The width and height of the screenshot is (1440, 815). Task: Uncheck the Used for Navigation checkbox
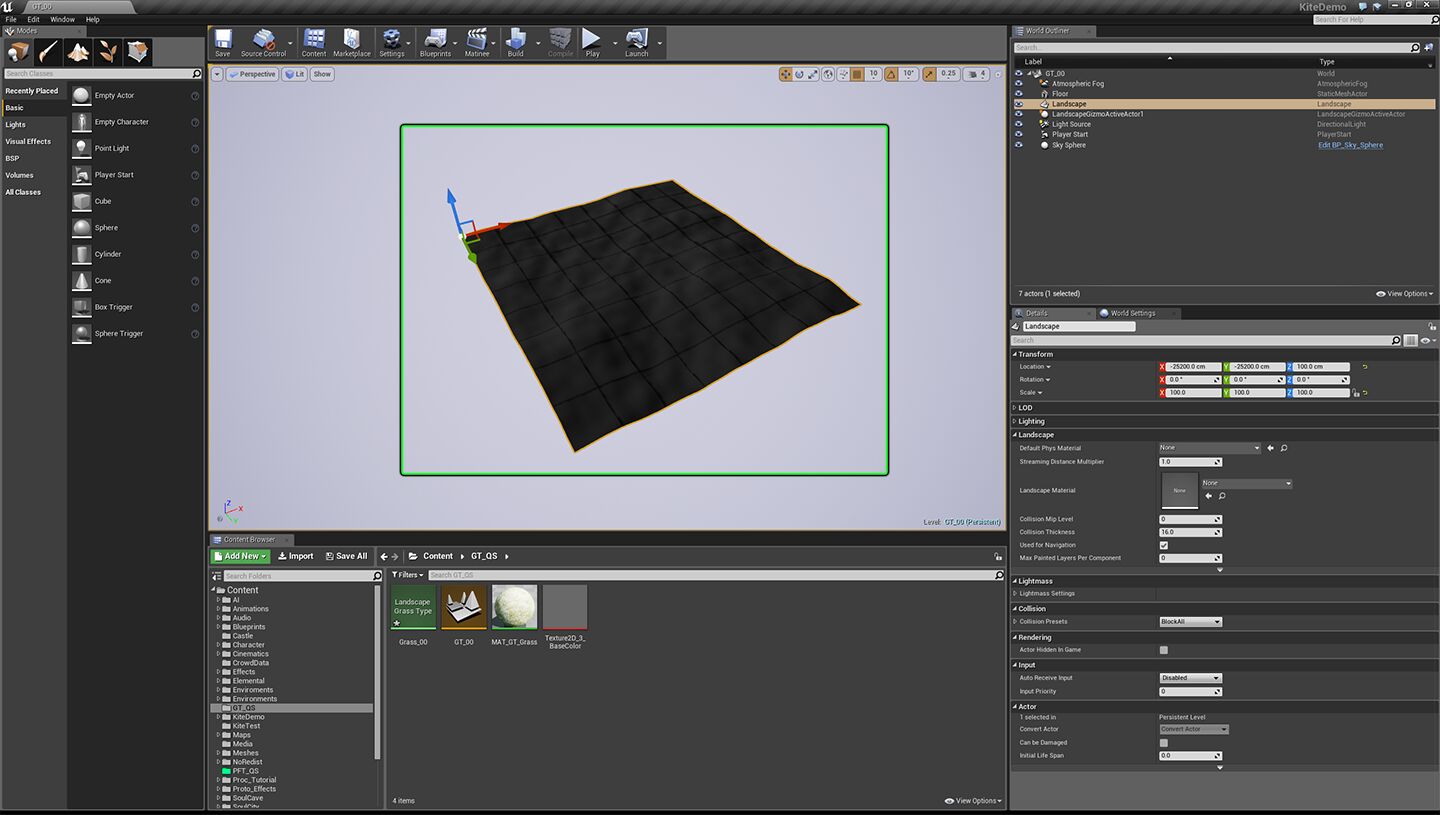(x=1163, y=545)
